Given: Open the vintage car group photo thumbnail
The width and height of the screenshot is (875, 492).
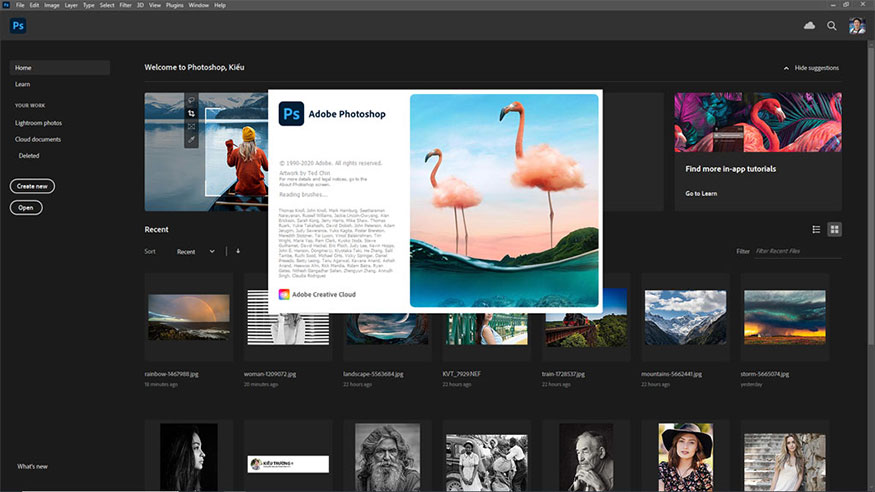Looking at the screenshot, I should pyautogui.click(x=487, y=463).
